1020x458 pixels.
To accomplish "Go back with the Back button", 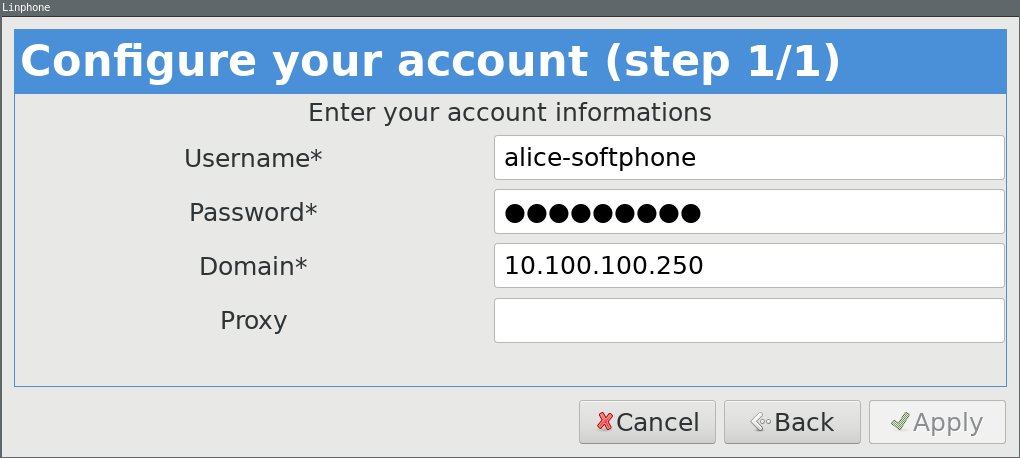I will point(792,422).
